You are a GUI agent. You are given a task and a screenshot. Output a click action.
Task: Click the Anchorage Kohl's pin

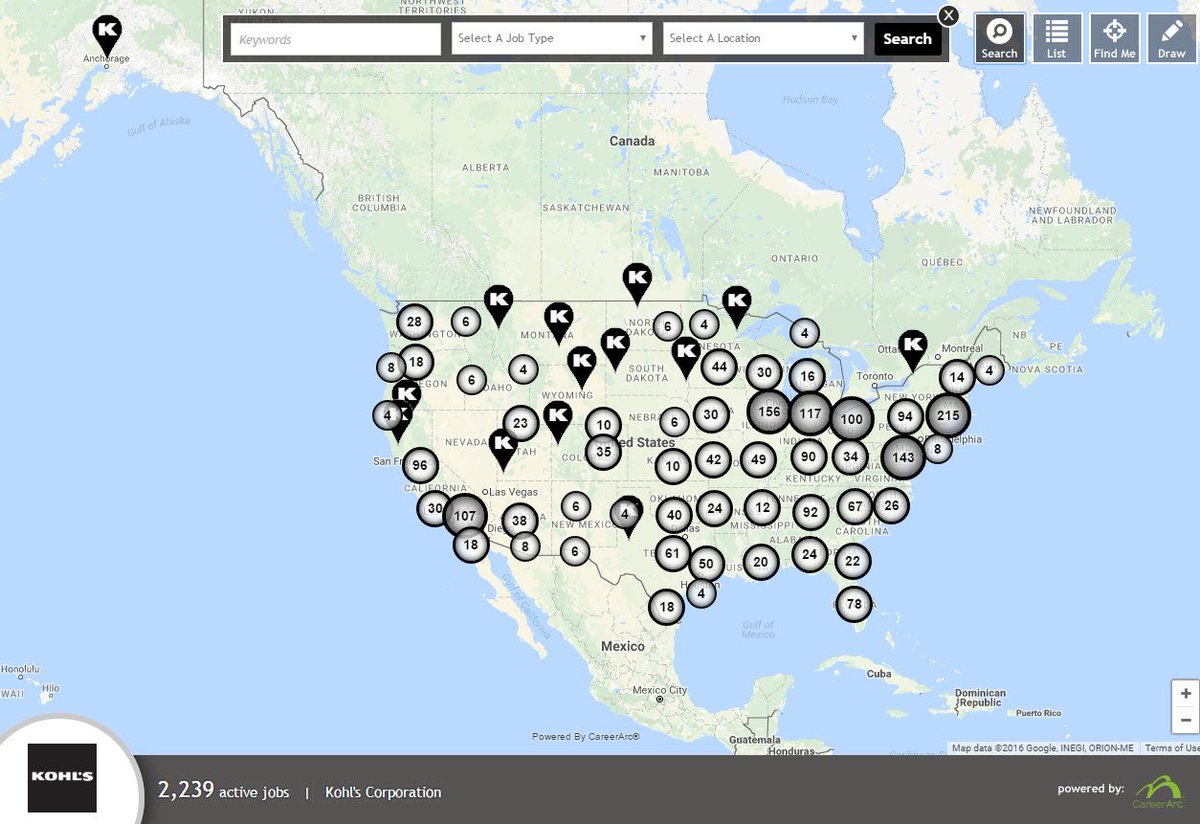(106, 35)
